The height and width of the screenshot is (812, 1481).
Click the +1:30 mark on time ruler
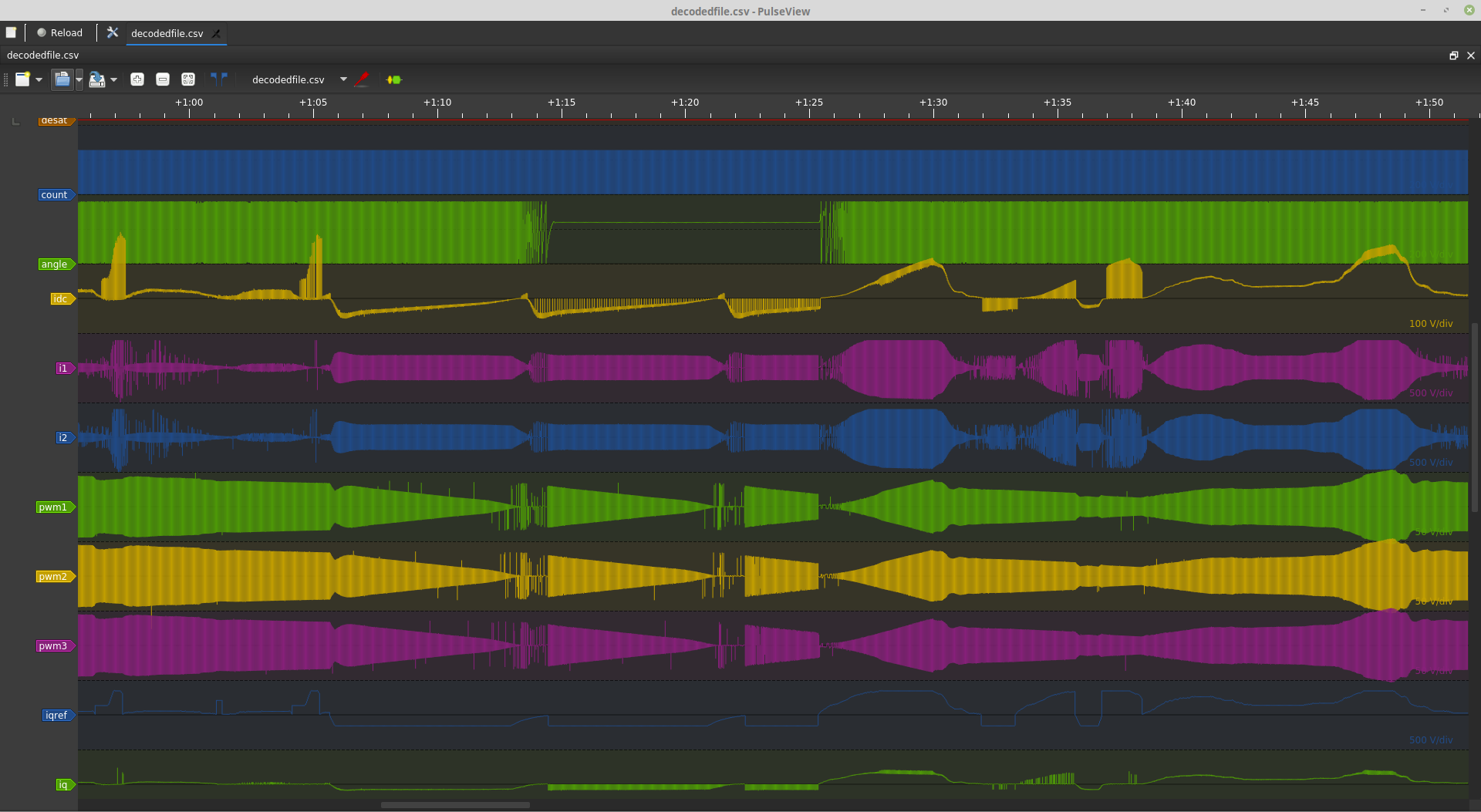[933, 103]
